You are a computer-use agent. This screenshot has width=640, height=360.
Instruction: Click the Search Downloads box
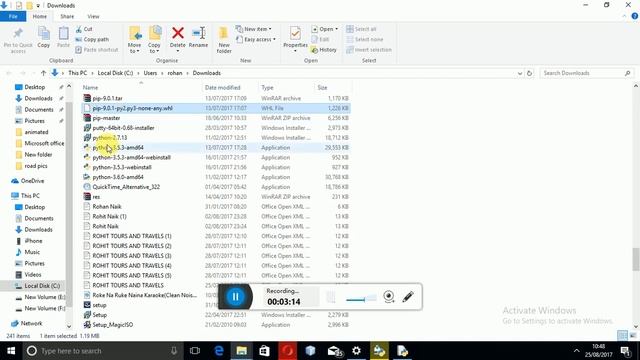[x=587, y=73]
